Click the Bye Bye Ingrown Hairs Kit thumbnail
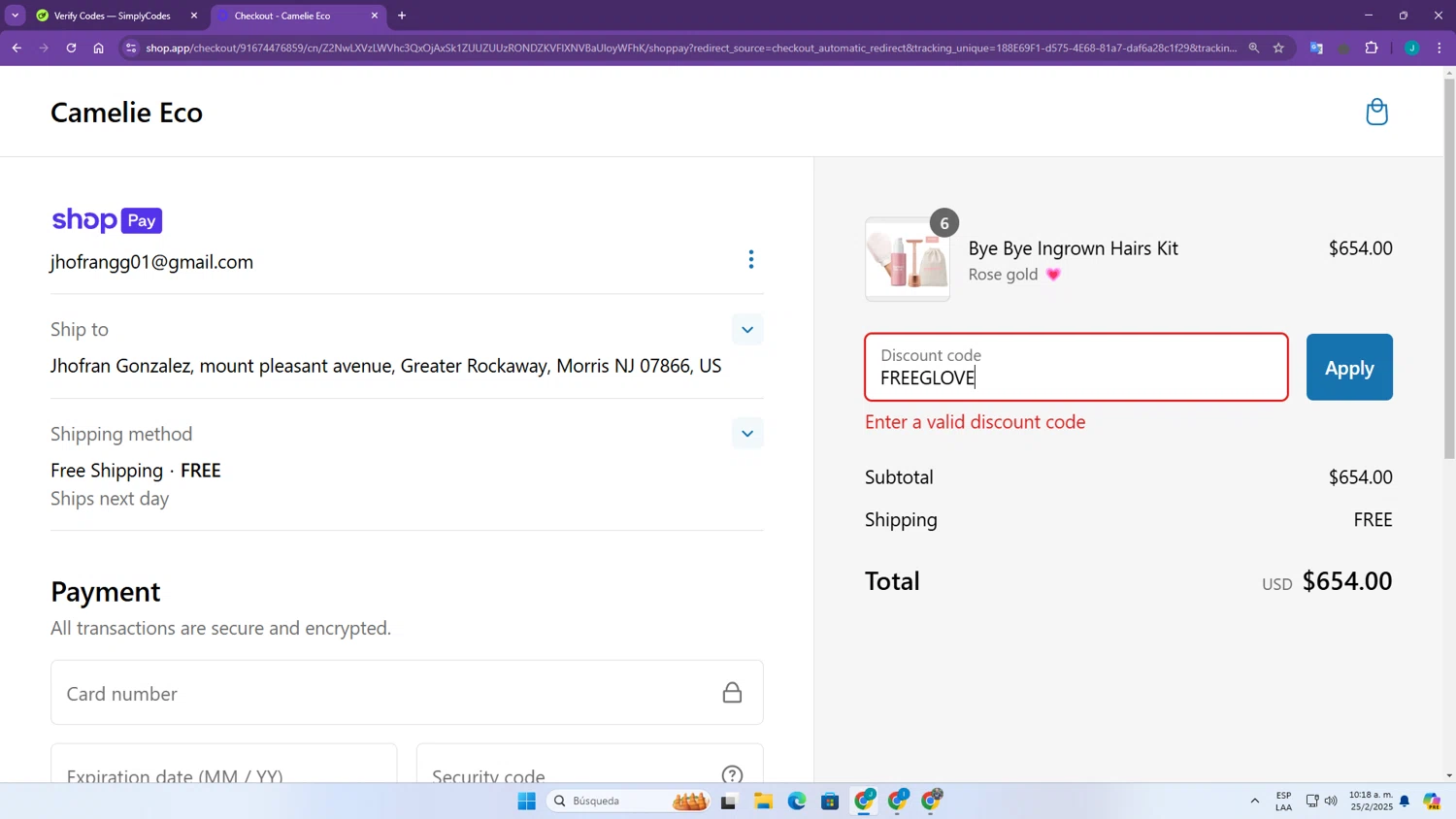The height and width of the screenshot is (819, 1456). pyautogui.click(x=908, y=260)
